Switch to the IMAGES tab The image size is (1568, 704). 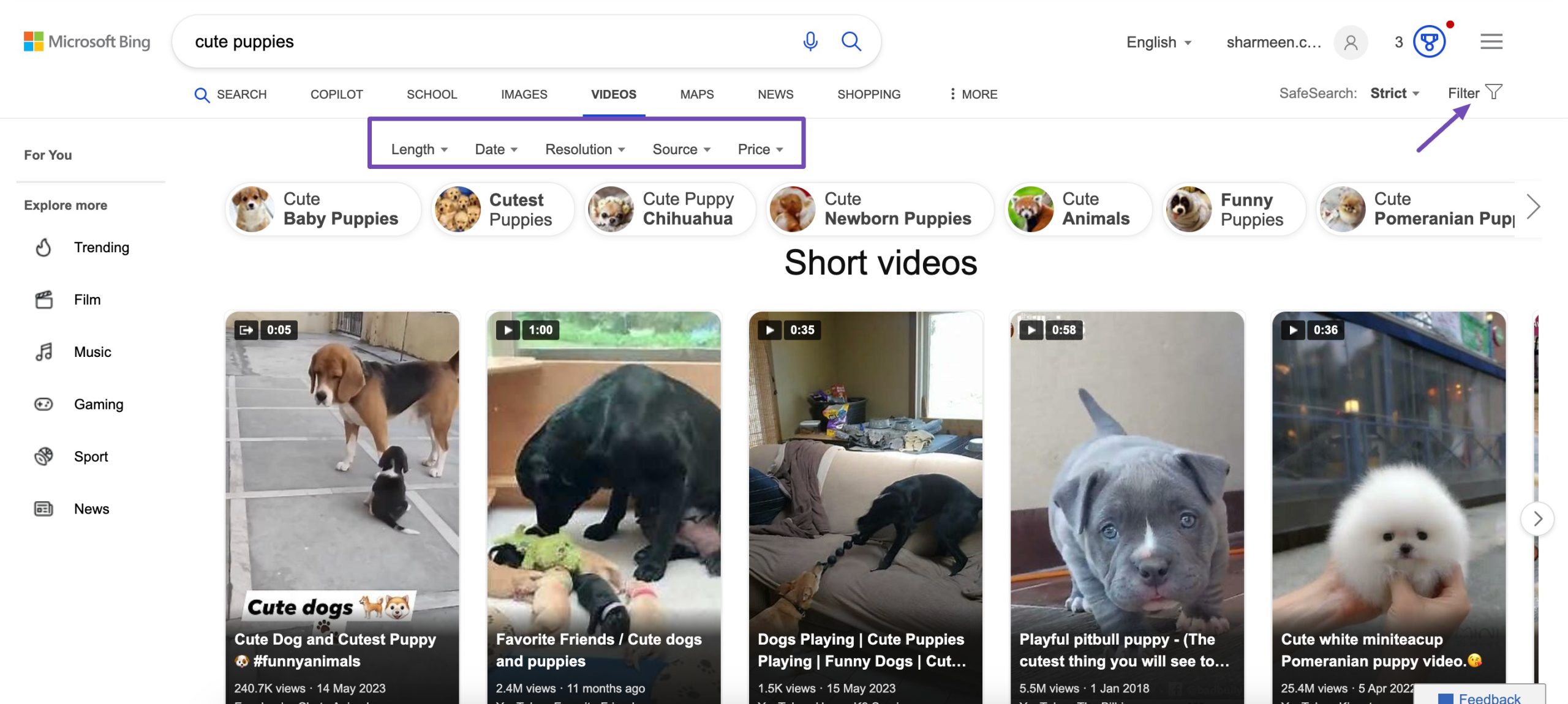tap(524, 94)
